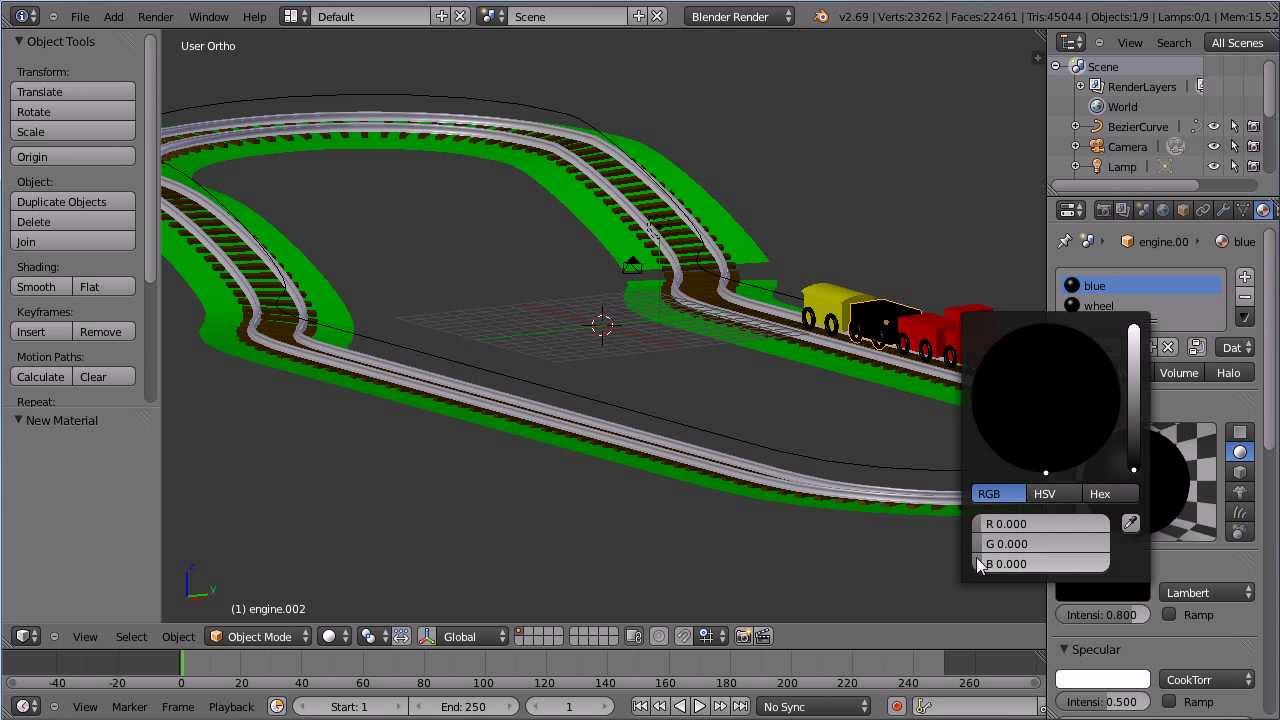Toggle Camera visibility eye icon

1213,147
